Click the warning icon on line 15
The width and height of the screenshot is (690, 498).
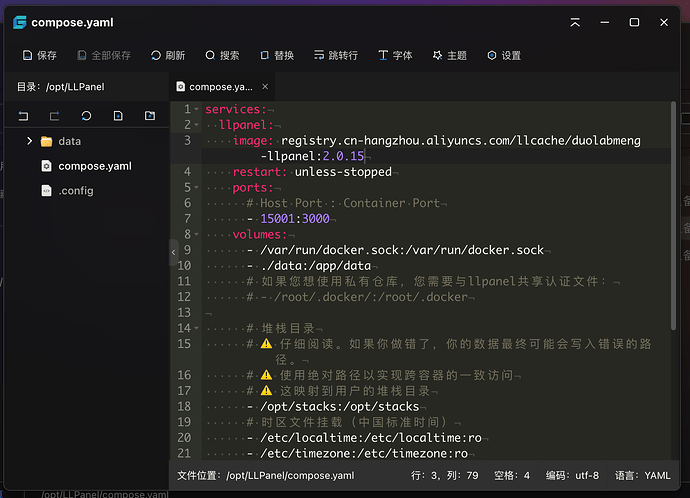pos(266,344)
